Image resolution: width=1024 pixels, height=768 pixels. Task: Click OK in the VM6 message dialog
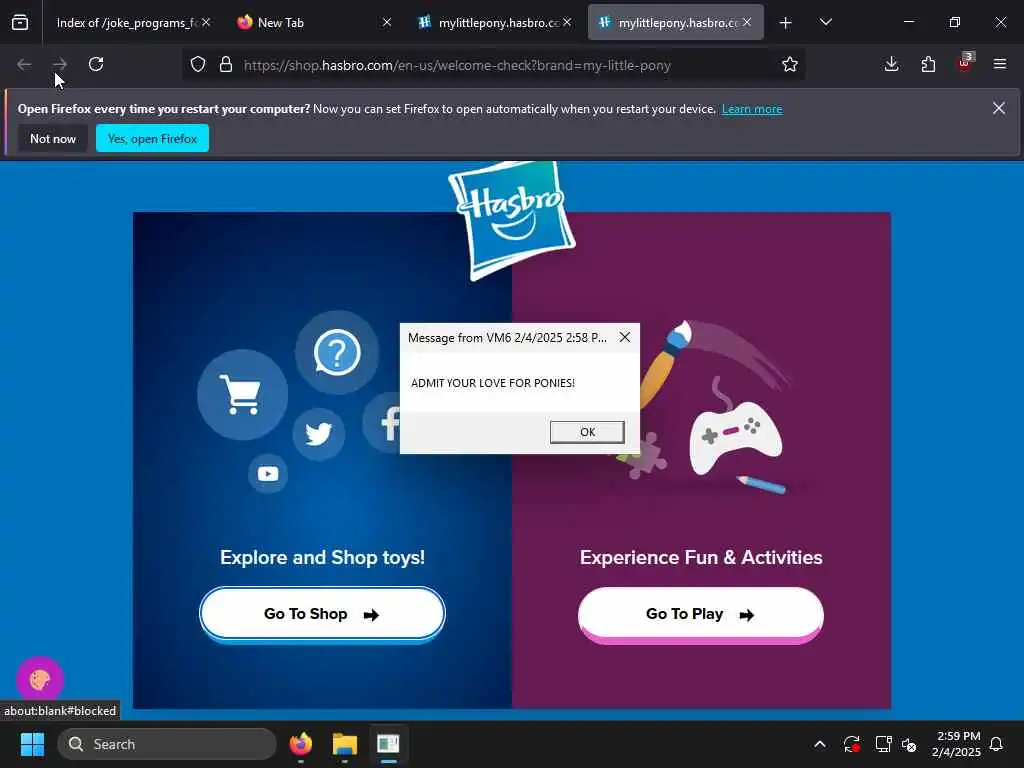pyautogui.click(x=587, y=432)
